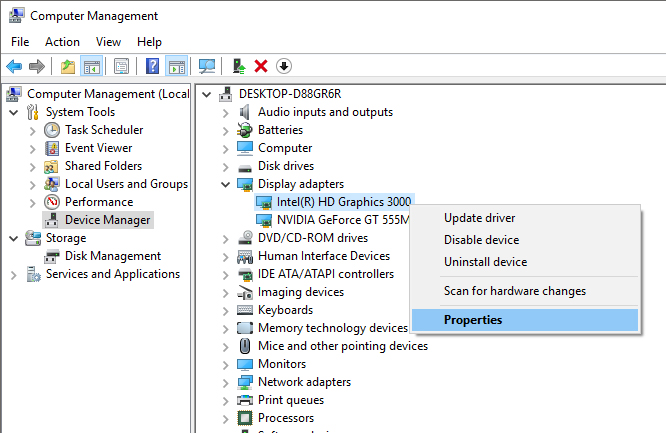Select Intel(R) HD Graphics 3000 adapter
This screenshot has height=433, width=666.
(x=344, y=202)
